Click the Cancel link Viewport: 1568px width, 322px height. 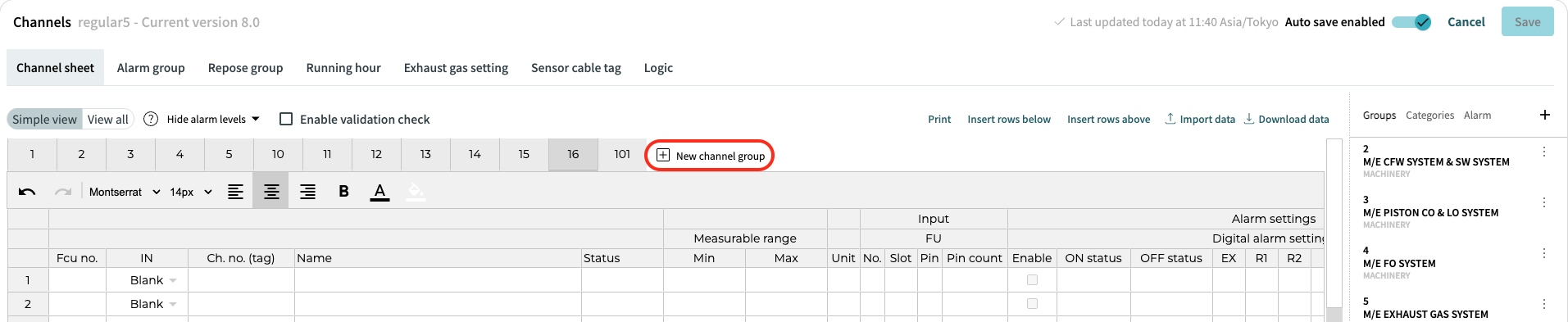1466,22
